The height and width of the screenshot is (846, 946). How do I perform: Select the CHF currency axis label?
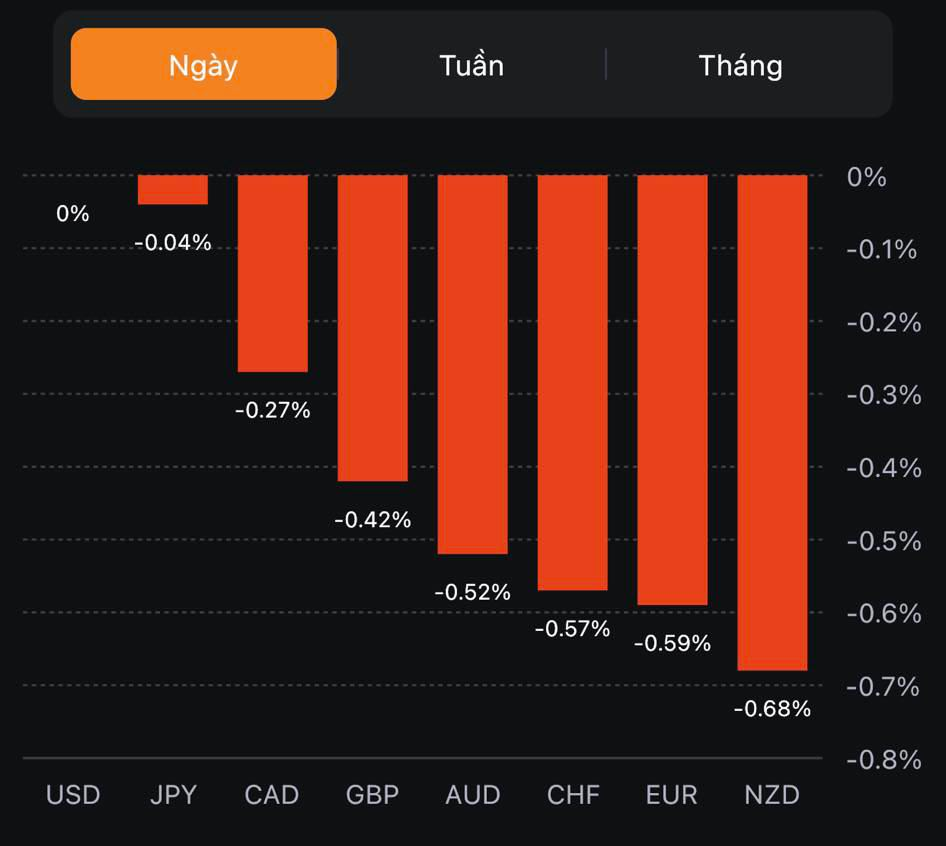click(x=573, y=795)
